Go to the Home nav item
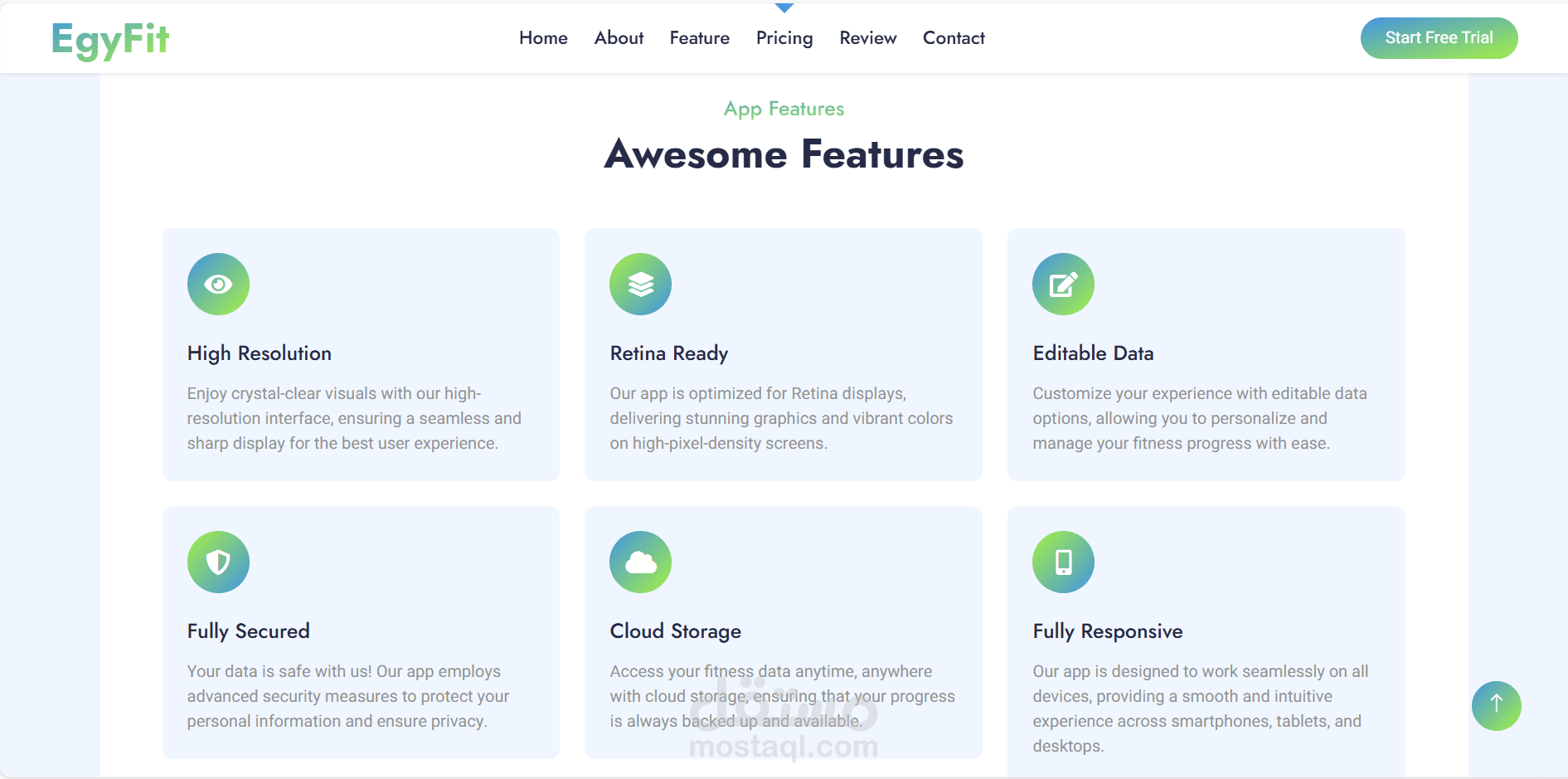Screen dimensions: 1568x779 point(543,38)
